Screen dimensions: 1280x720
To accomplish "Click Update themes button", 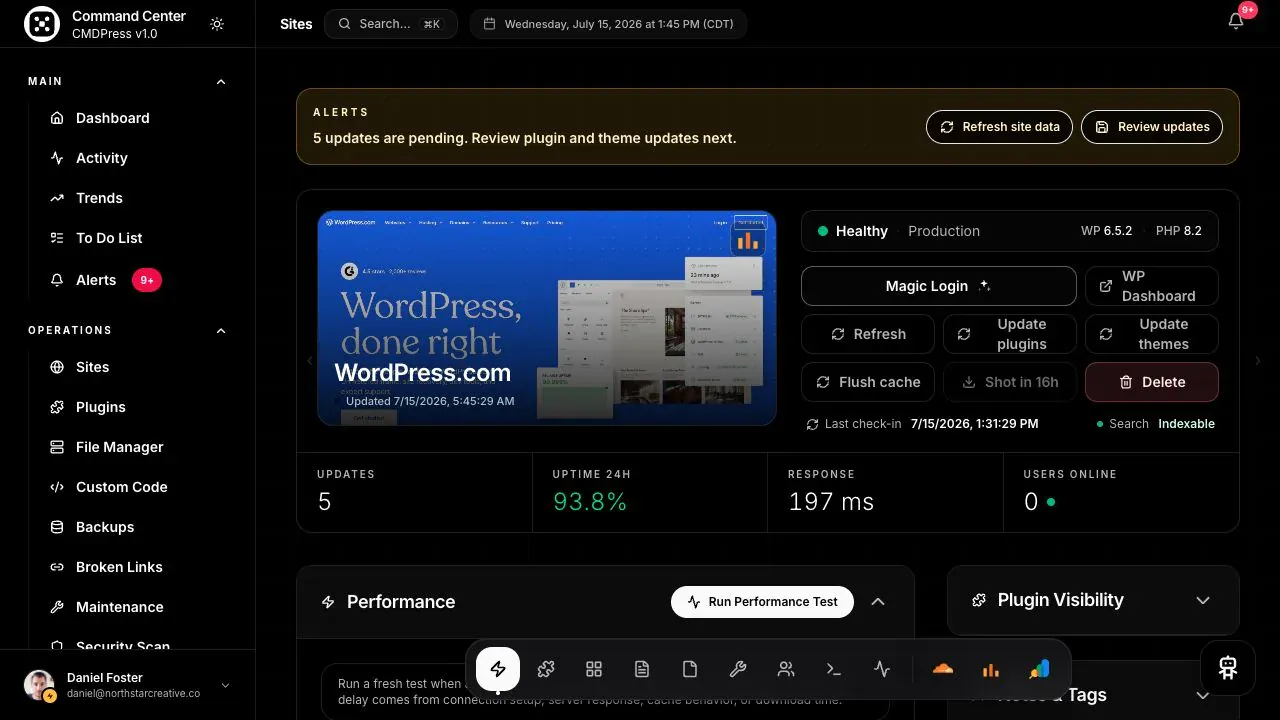I will [1152, 334].
